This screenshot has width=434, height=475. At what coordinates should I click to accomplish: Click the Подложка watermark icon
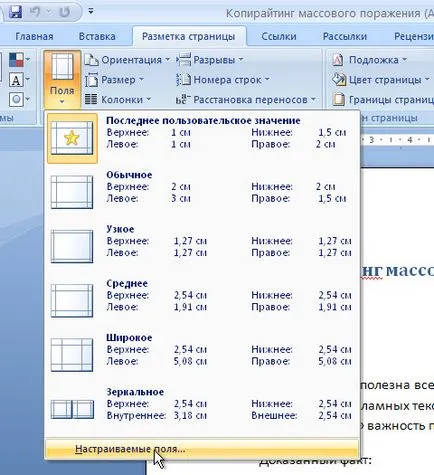pyautogui.click(x=338, y=60)
